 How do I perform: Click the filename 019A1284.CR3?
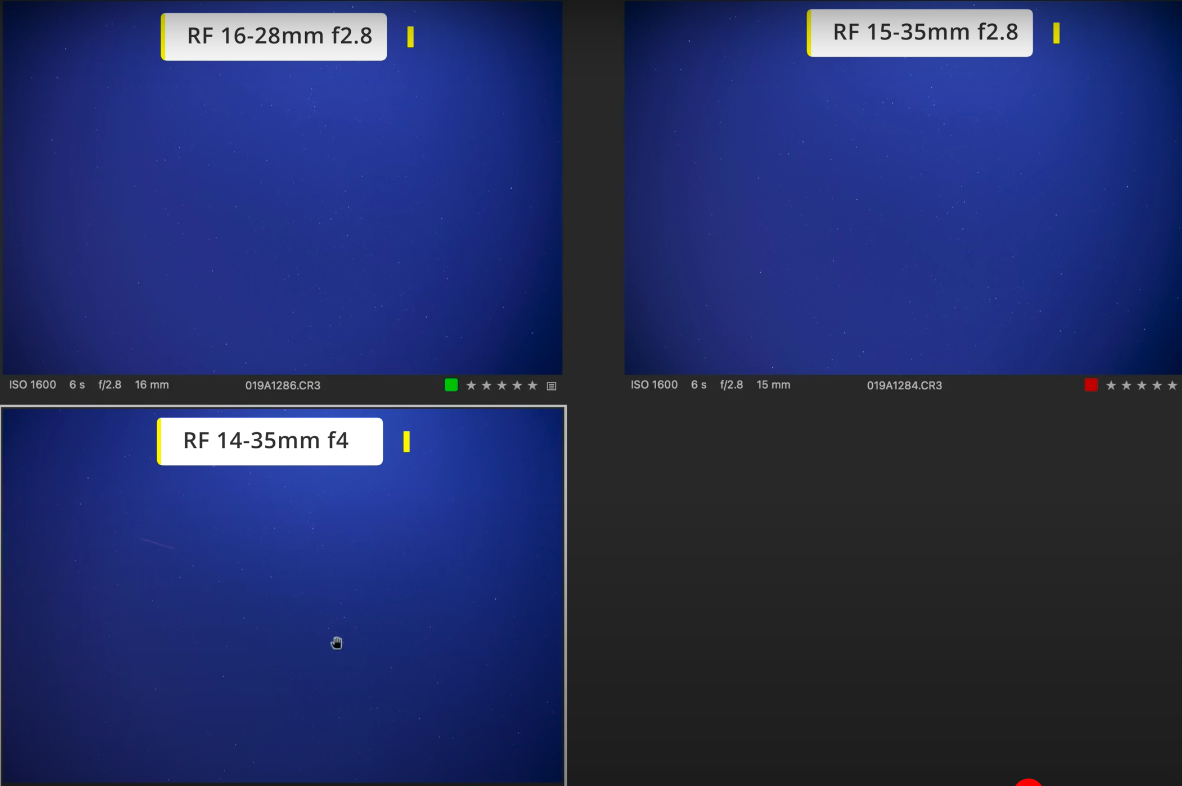tap(905, 385)
